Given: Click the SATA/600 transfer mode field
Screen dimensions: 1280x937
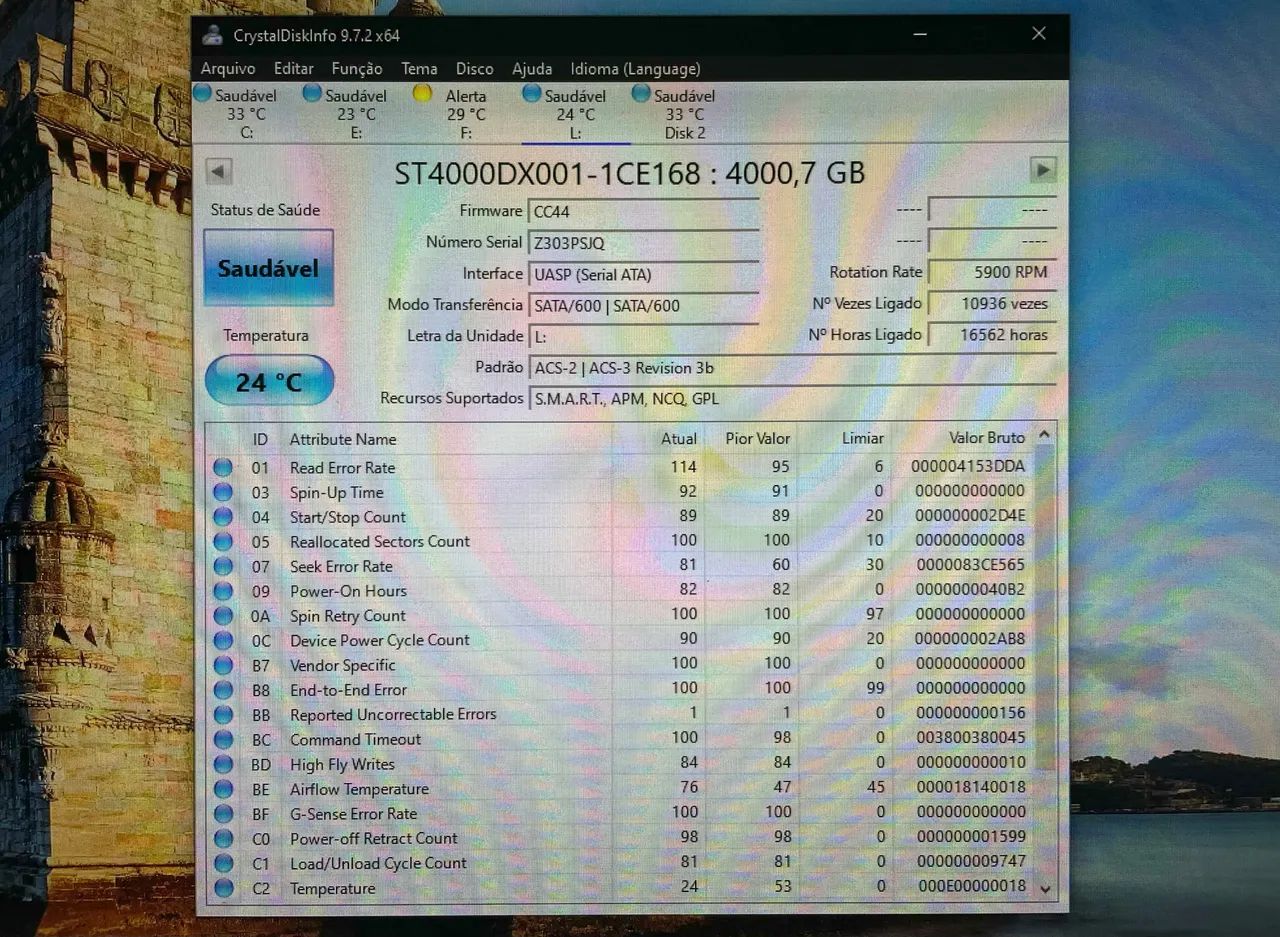Looking at the screenshot, I should point(643,305).
